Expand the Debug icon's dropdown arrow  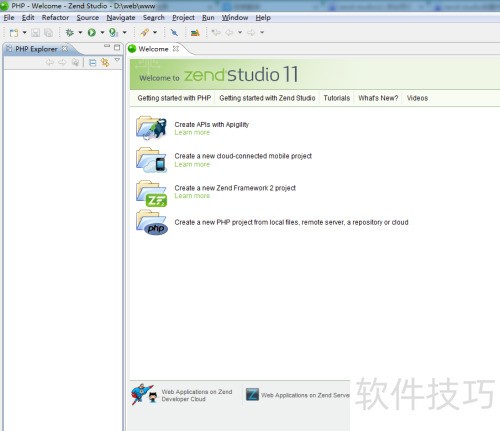pos(80,33)
